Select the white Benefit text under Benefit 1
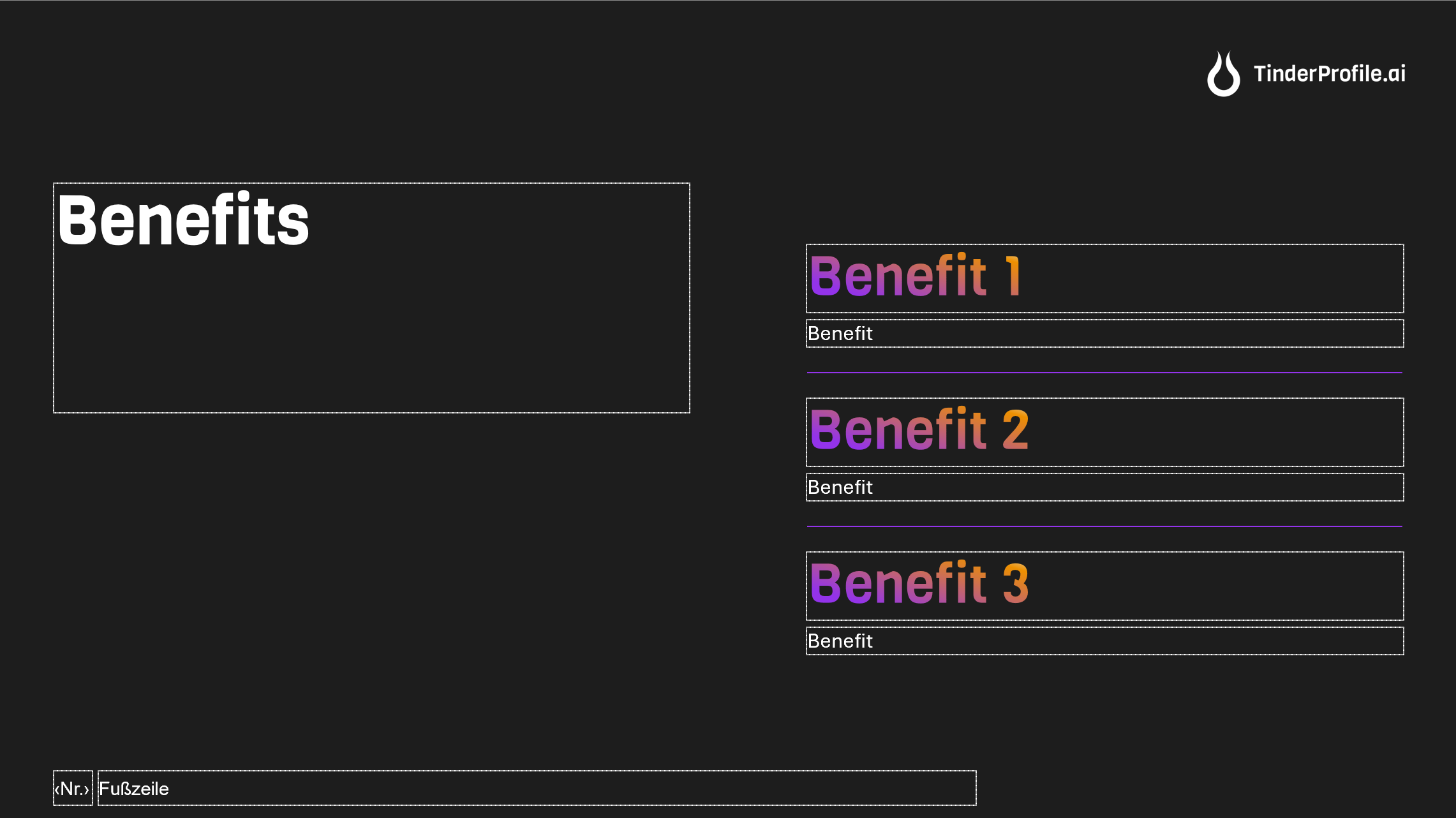1456x818 pixels. click(840, 334)
